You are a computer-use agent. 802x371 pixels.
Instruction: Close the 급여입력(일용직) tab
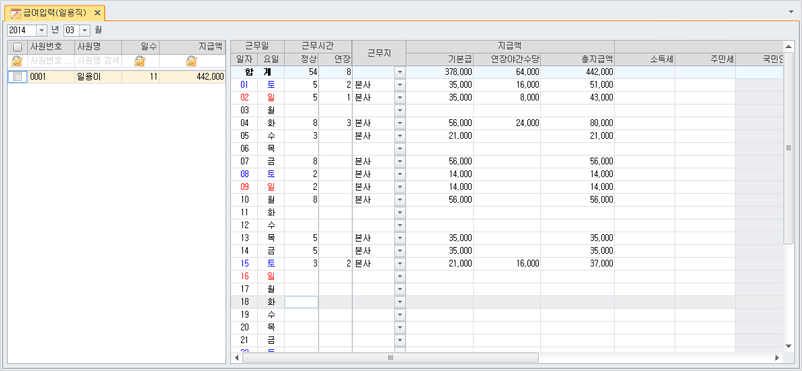(x=97, y=12)
